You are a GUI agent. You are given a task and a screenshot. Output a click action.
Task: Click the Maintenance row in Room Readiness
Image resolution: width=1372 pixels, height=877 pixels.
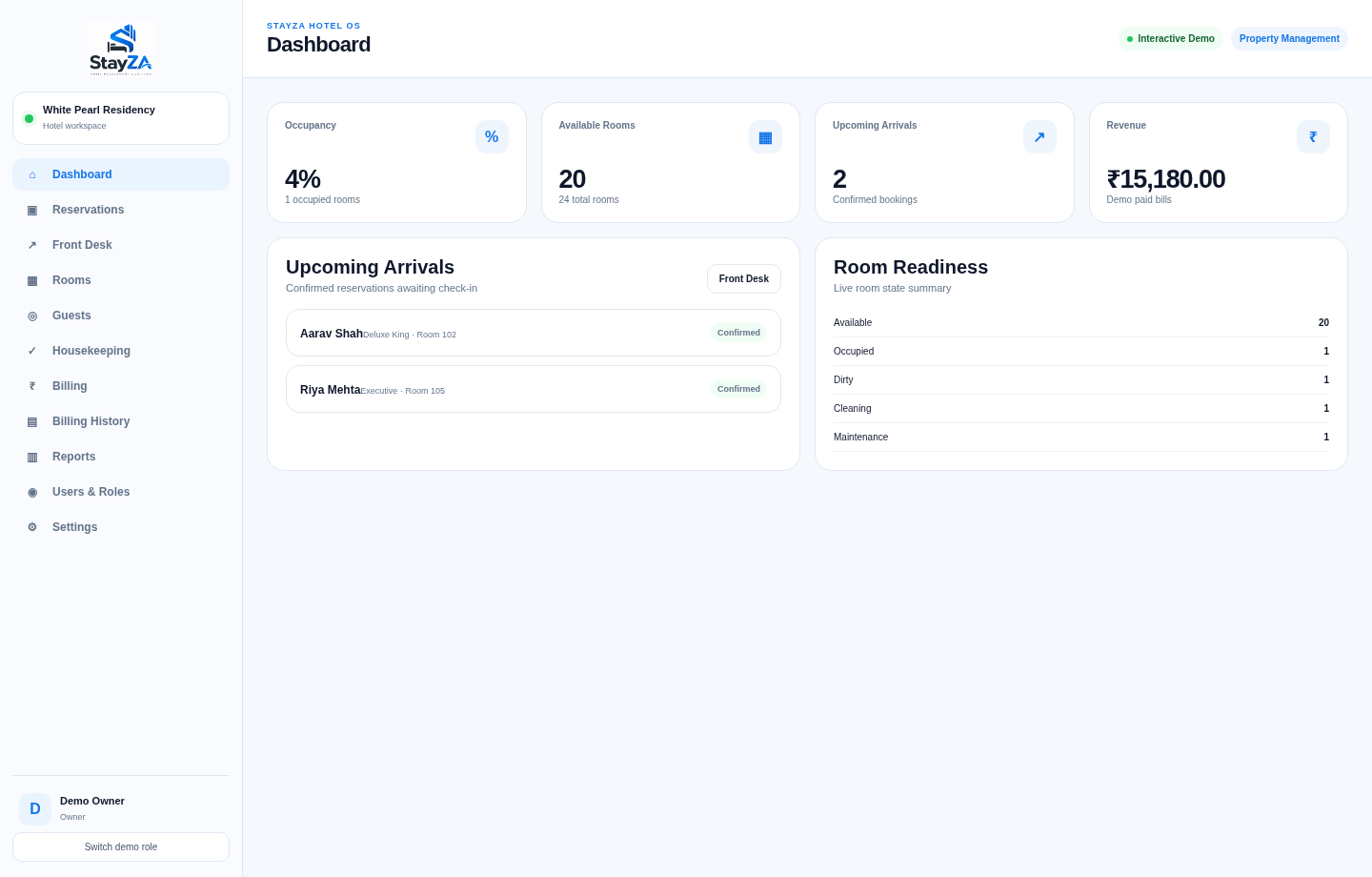1081,438
